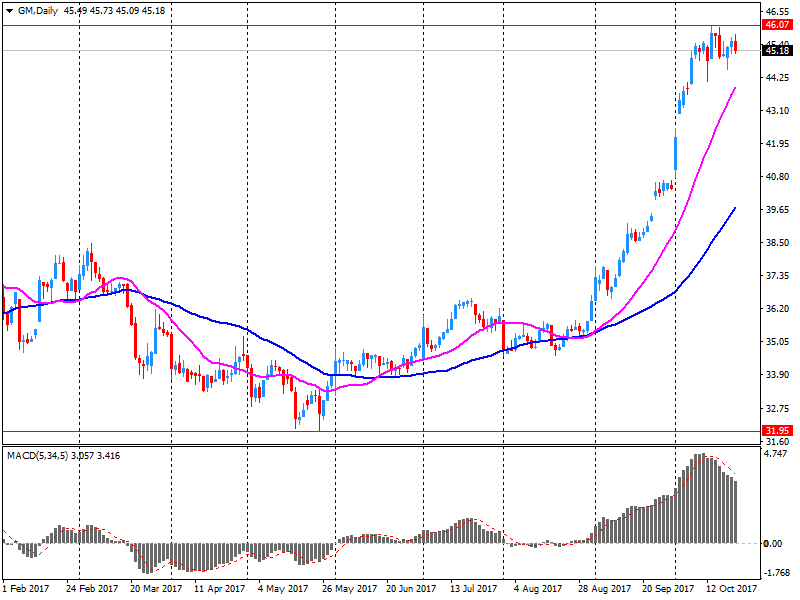Click the 11 Apr 2017 date label
Viewport: 800px width, 600px height.
coord(219,589)
